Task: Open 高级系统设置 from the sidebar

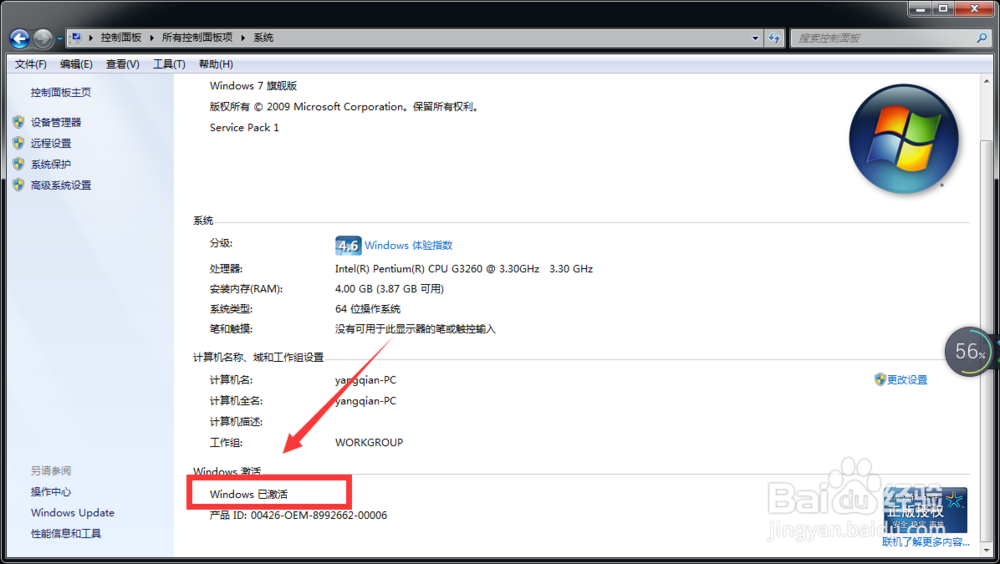Action: [61, 186]
